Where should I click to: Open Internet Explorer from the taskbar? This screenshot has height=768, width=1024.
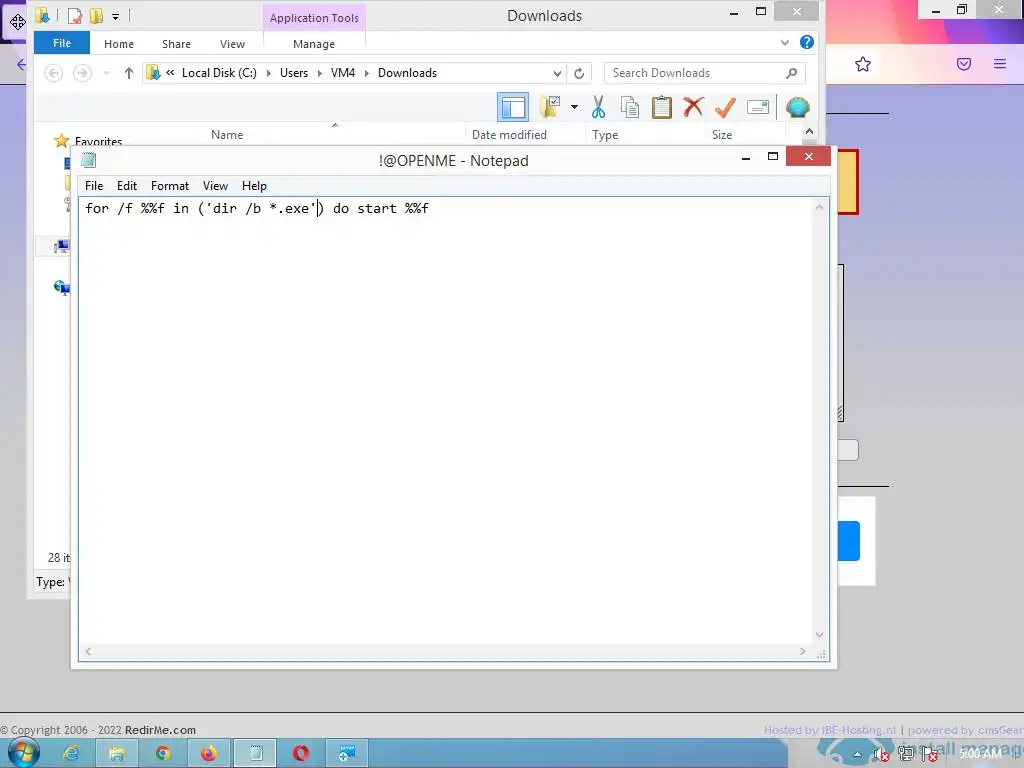point(71,754)
